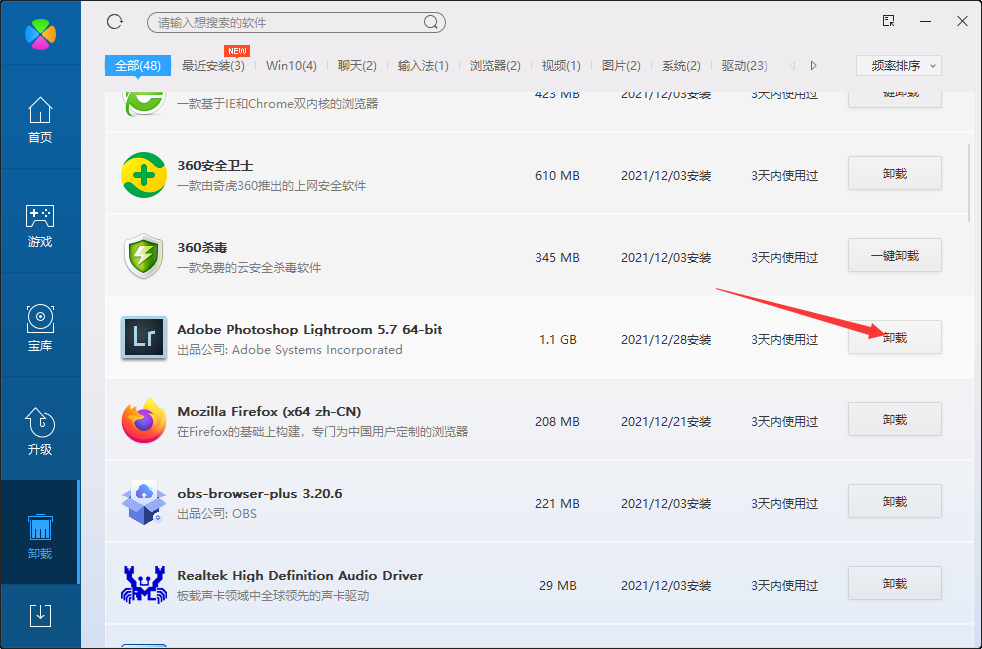Click the 345 MB size value

tap(557, 257)
